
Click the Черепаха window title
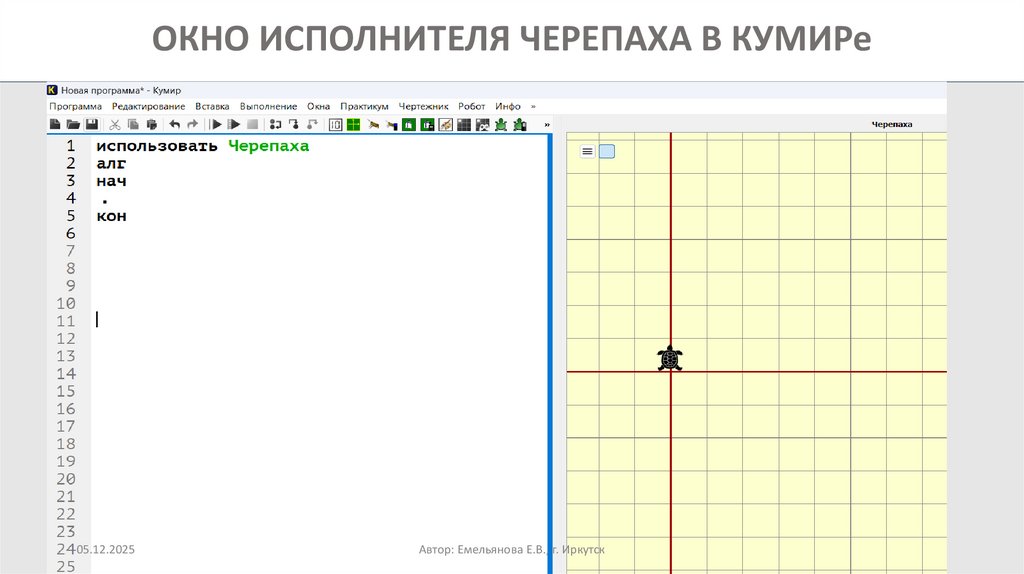(891, 124)
